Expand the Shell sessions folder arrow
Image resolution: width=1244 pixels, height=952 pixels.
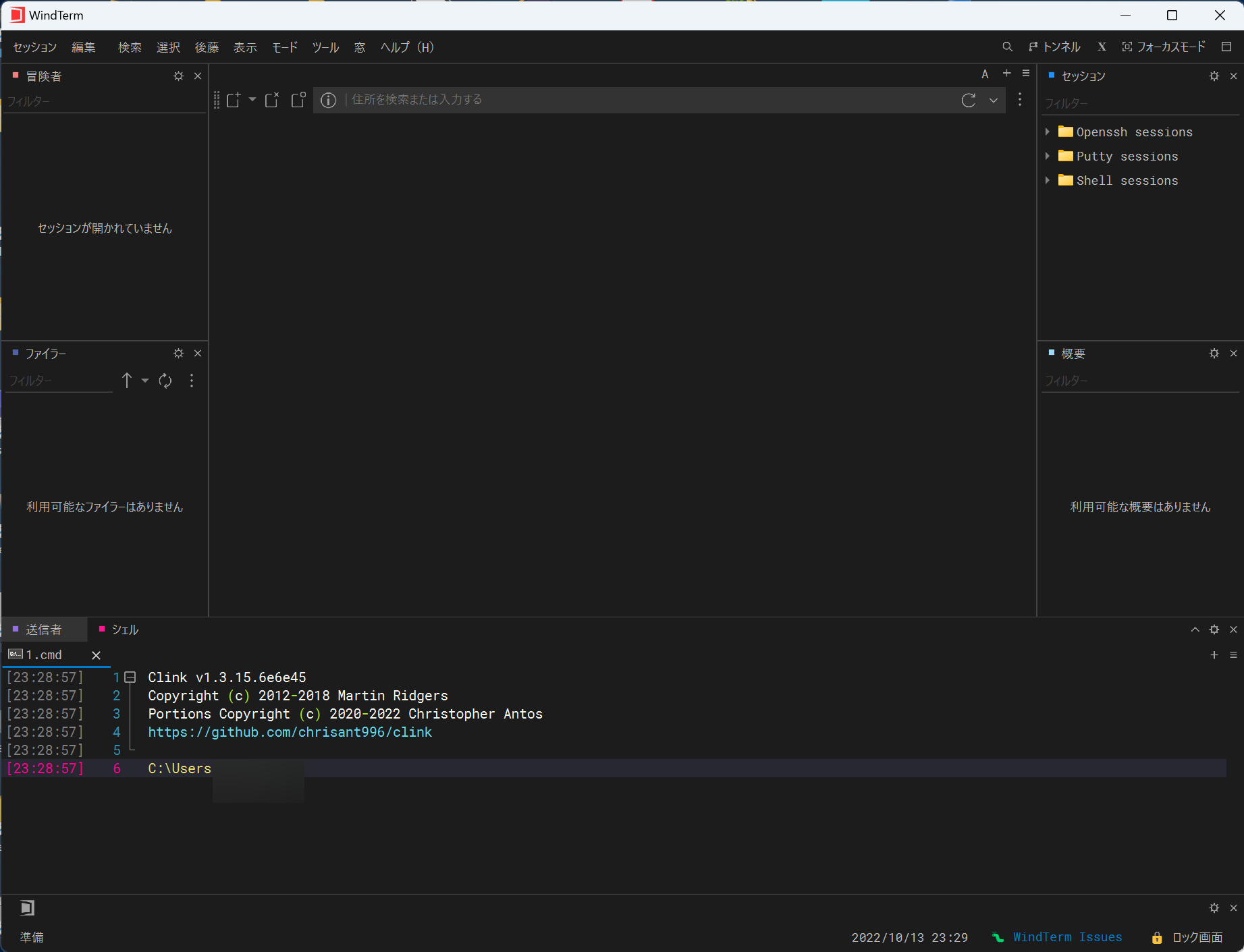1048,180
